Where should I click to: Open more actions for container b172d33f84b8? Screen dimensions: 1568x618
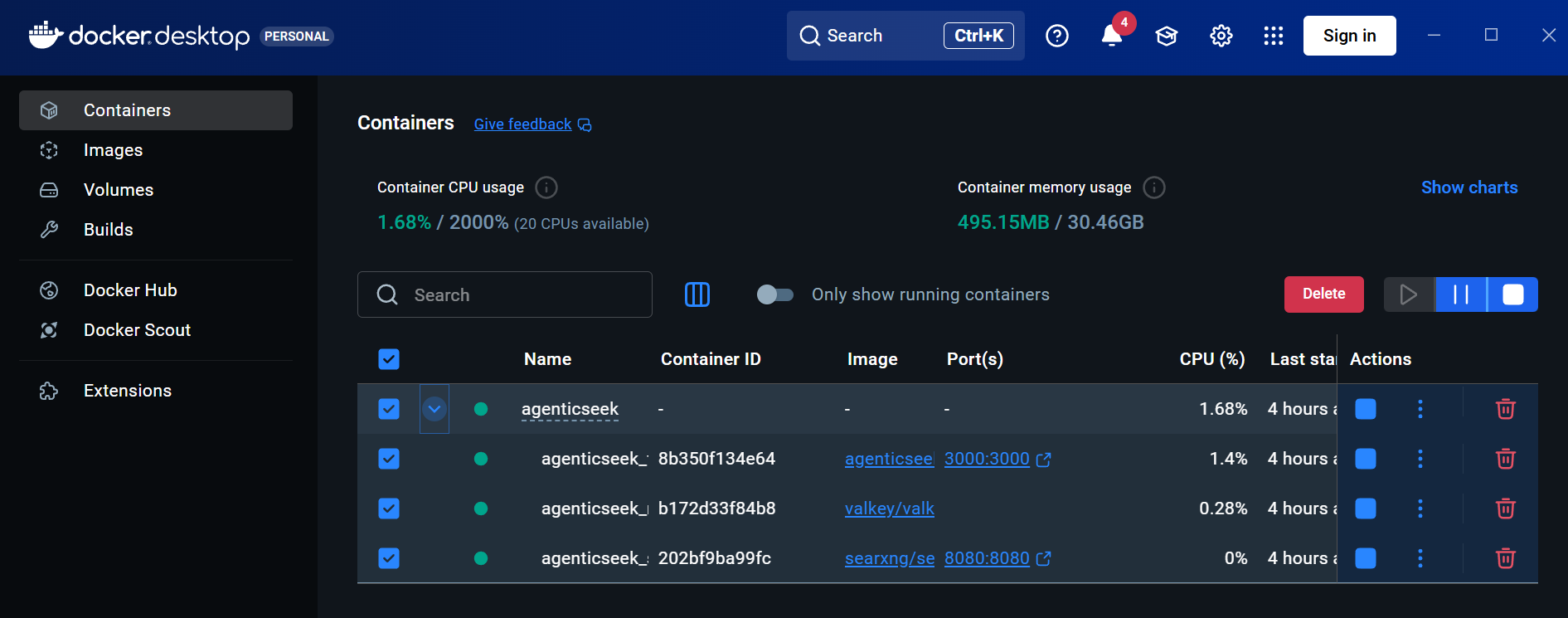[x=1420, y=509]
